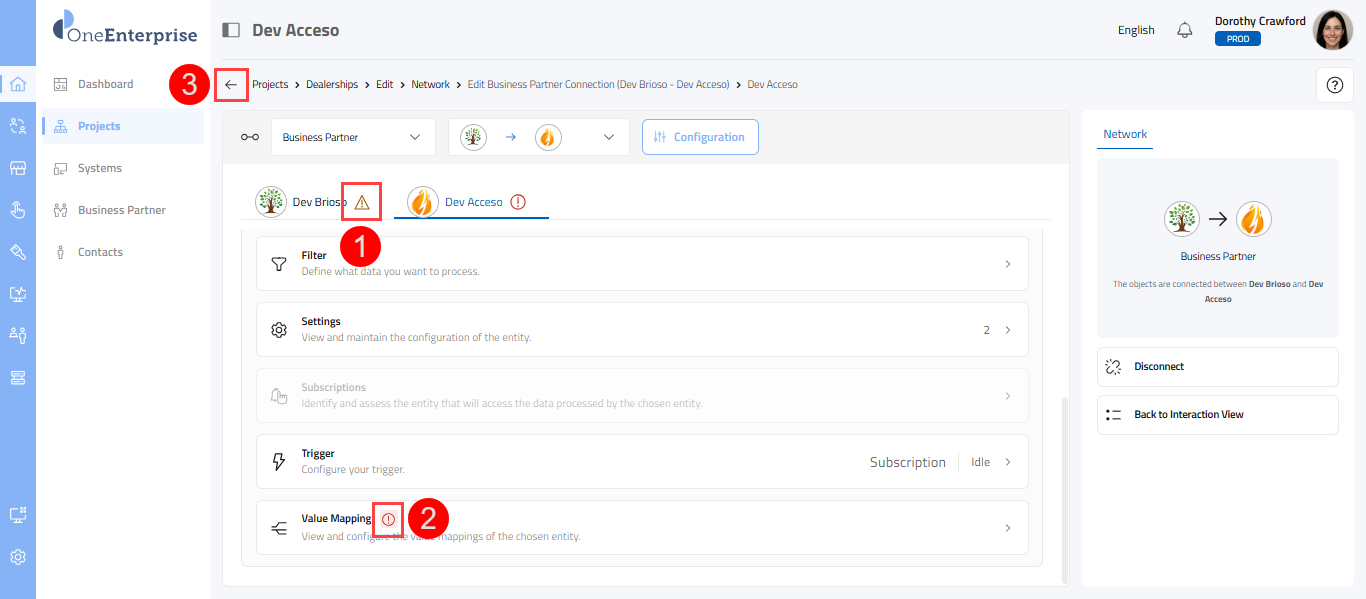Open the home icon in left rail

pos(18,84)
